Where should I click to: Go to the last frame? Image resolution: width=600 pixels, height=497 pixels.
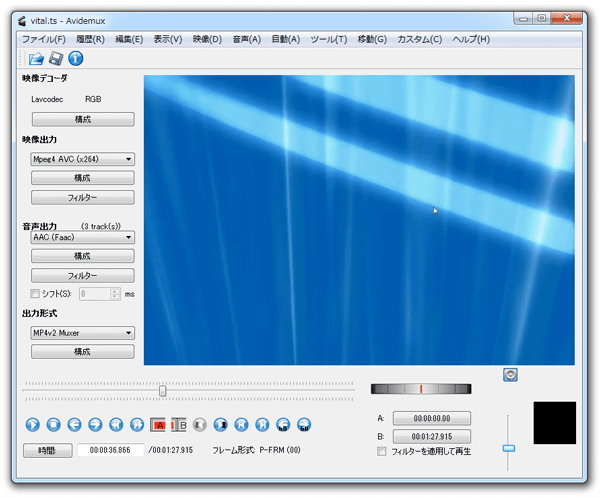[x=262, y=425]
